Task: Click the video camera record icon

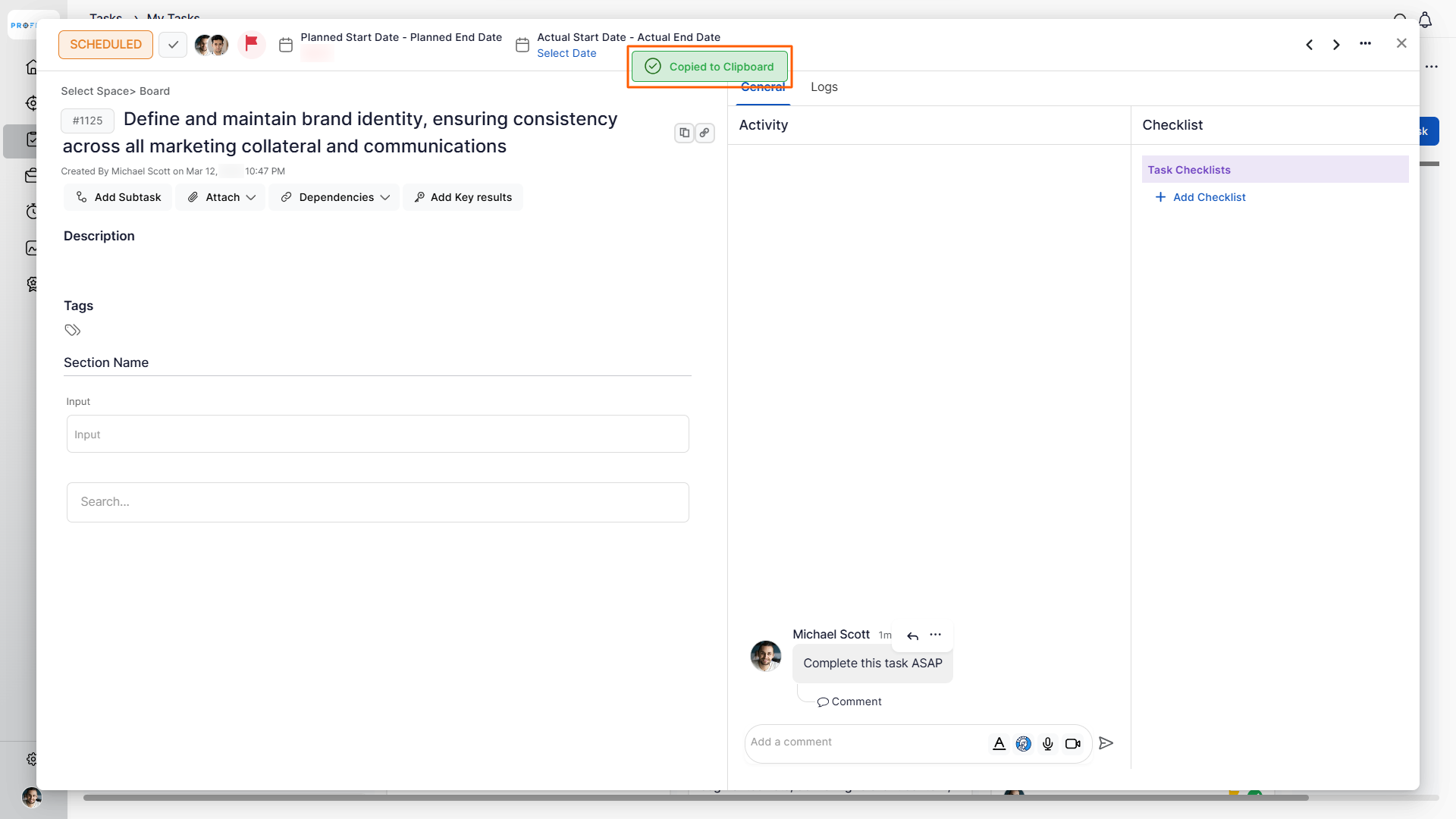Action: [1072, 744]
